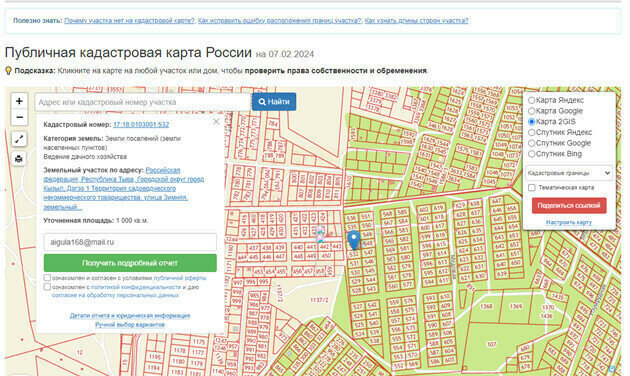630x376 pixels.
Task: Open the Настроить карту link
Action: click(569, 222)
